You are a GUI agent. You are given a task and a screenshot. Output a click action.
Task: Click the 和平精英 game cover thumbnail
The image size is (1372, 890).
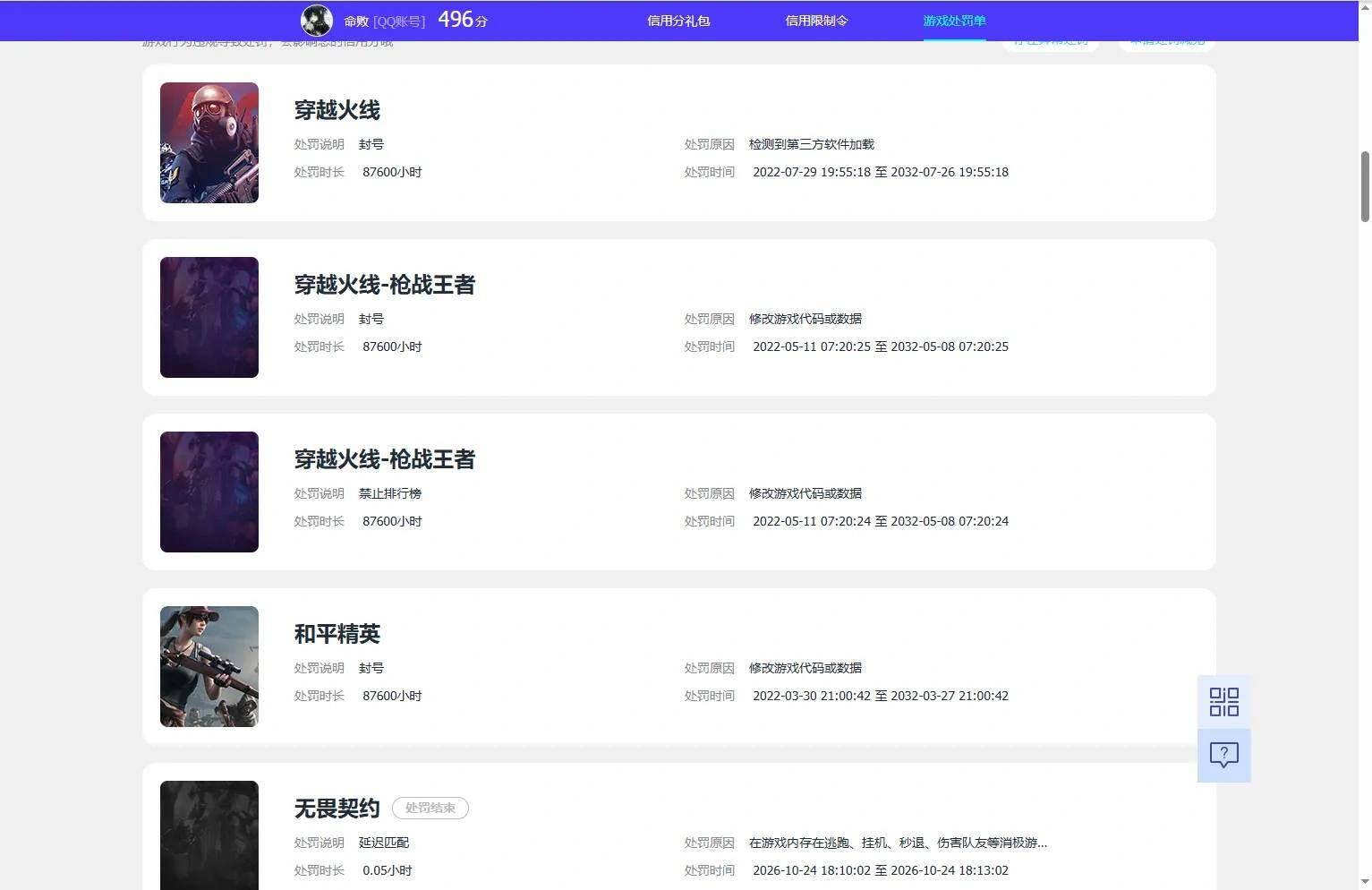[x=209, y=666]
